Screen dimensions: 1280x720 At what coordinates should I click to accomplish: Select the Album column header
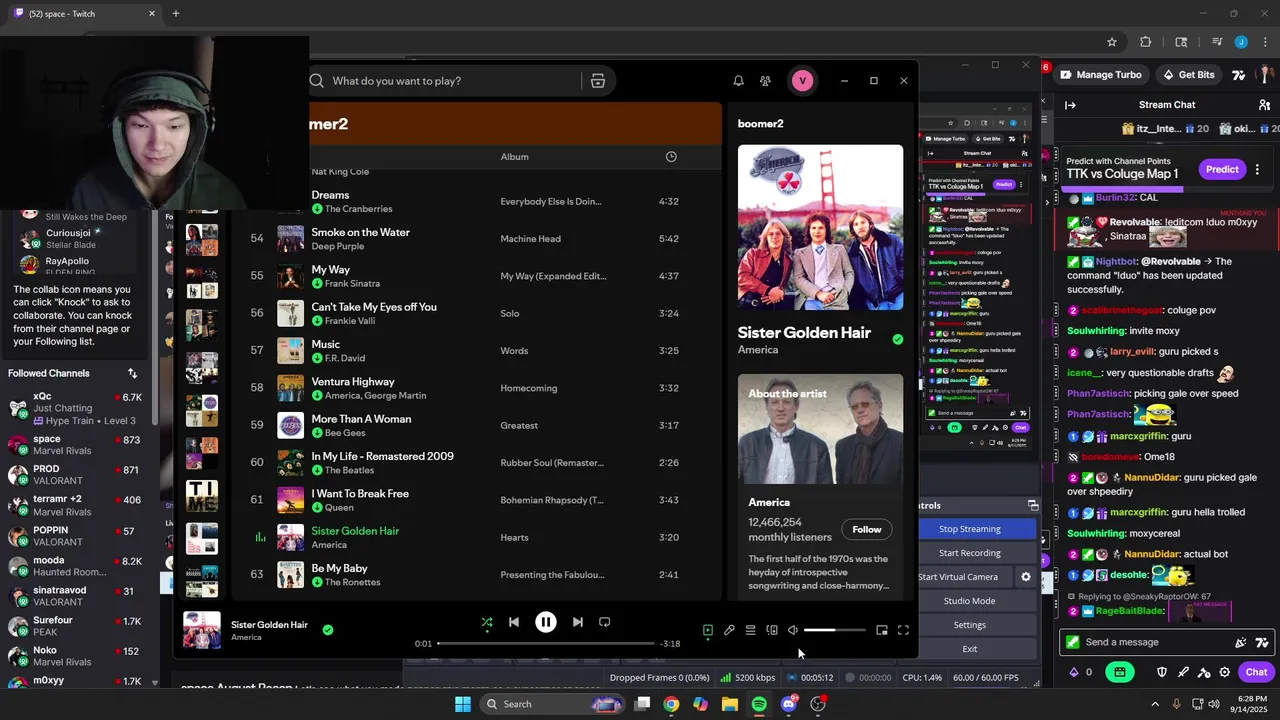click(x=515, y=157)
